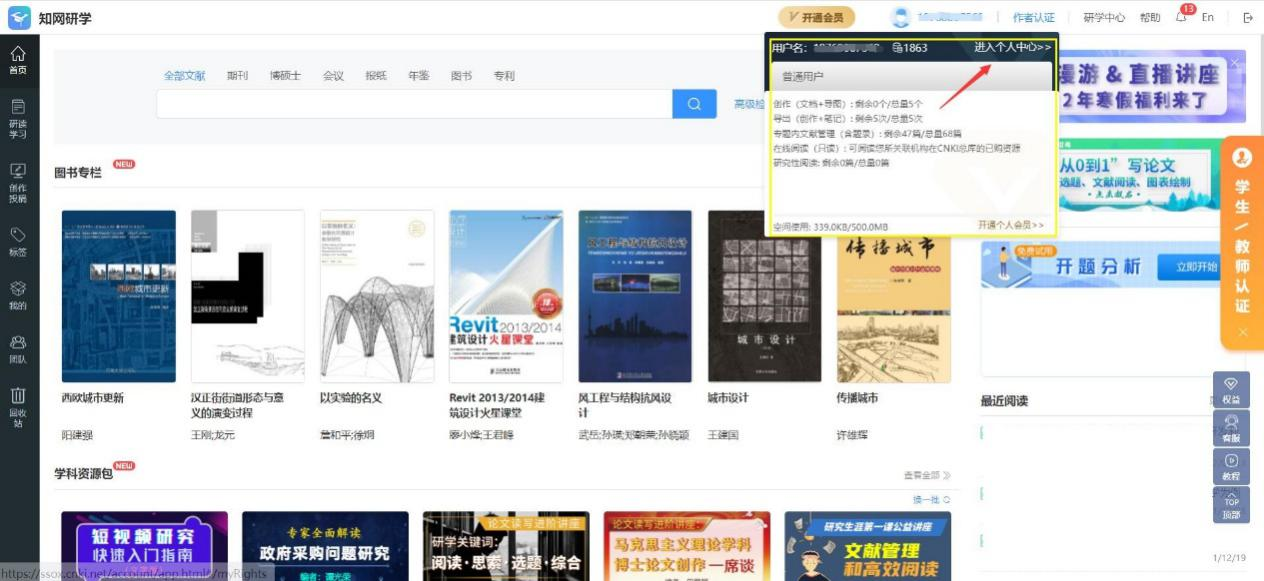This screenshot has height=581, width=1264.
Task: Select the 期刊 search tab
Action: [x=237, y=76]
